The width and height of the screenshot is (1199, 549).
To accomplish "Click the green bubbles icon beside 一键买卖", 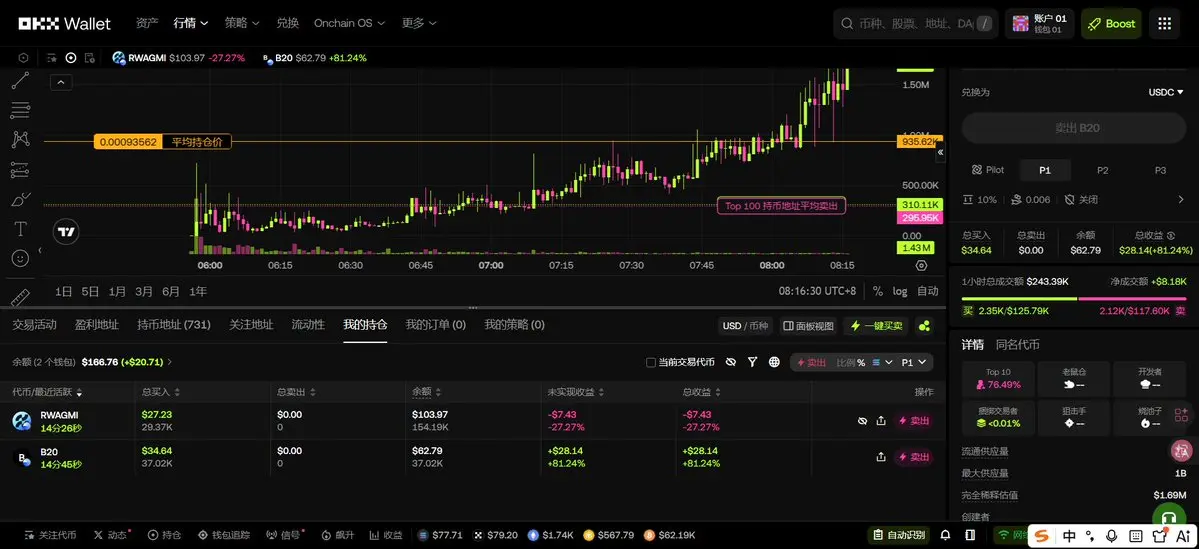I will point(924,326).
